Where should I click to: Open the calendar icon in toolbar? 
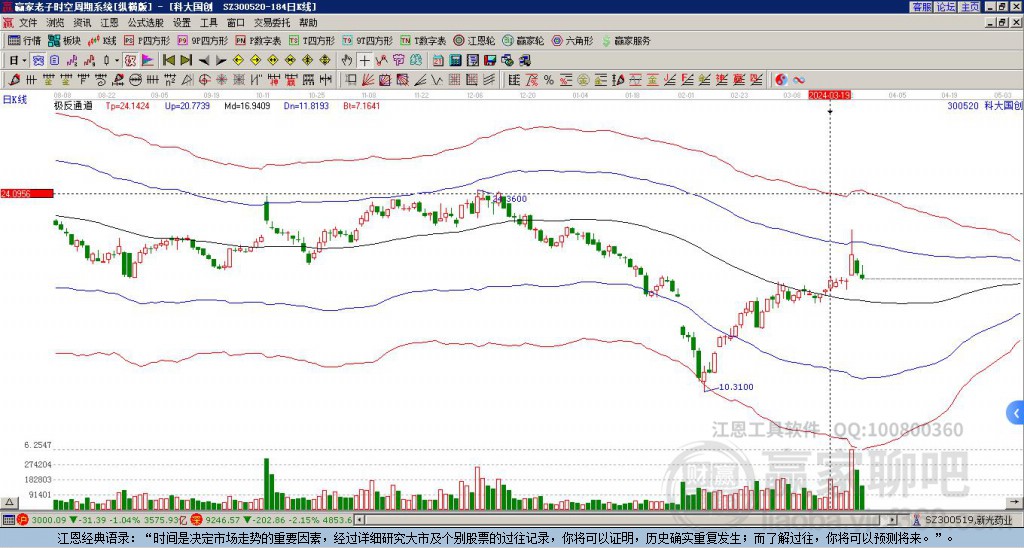pos(438,61)
